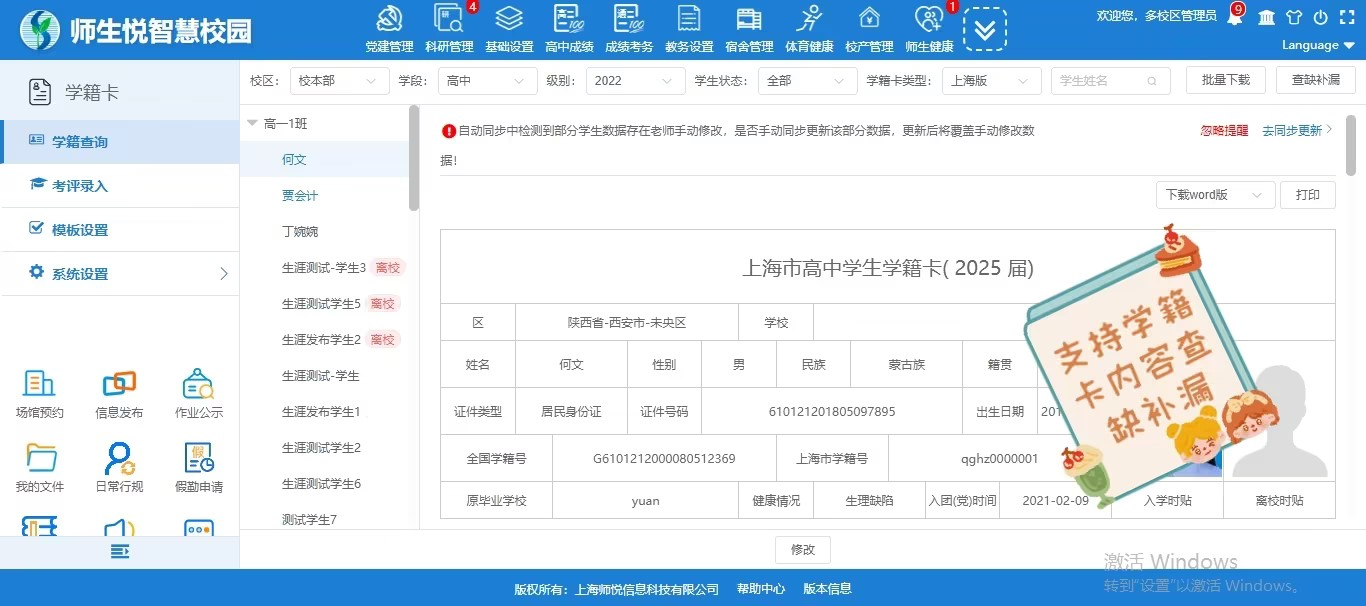Click the notification bell icon

[x=1235, y=17]
